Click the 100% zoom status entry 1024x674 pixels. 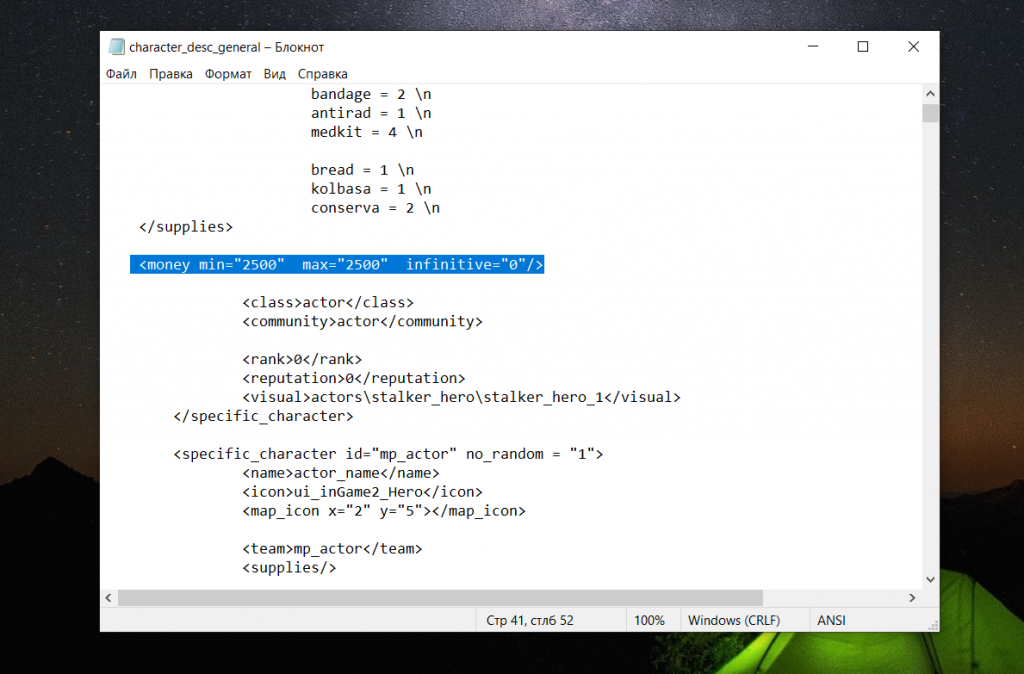649,620
